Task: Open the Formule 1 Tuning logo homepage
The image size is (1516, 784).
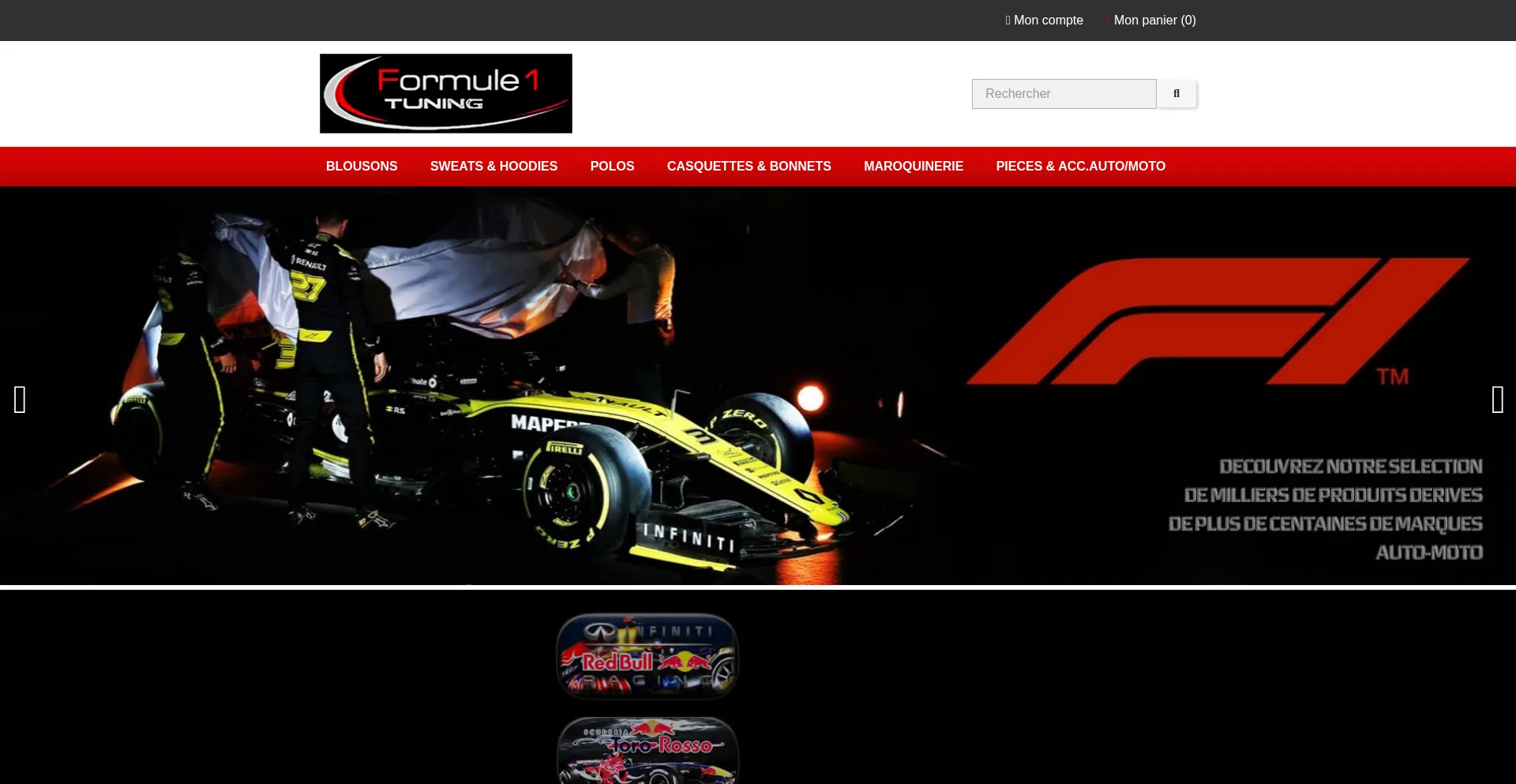Action: click(x=446, y=93)
